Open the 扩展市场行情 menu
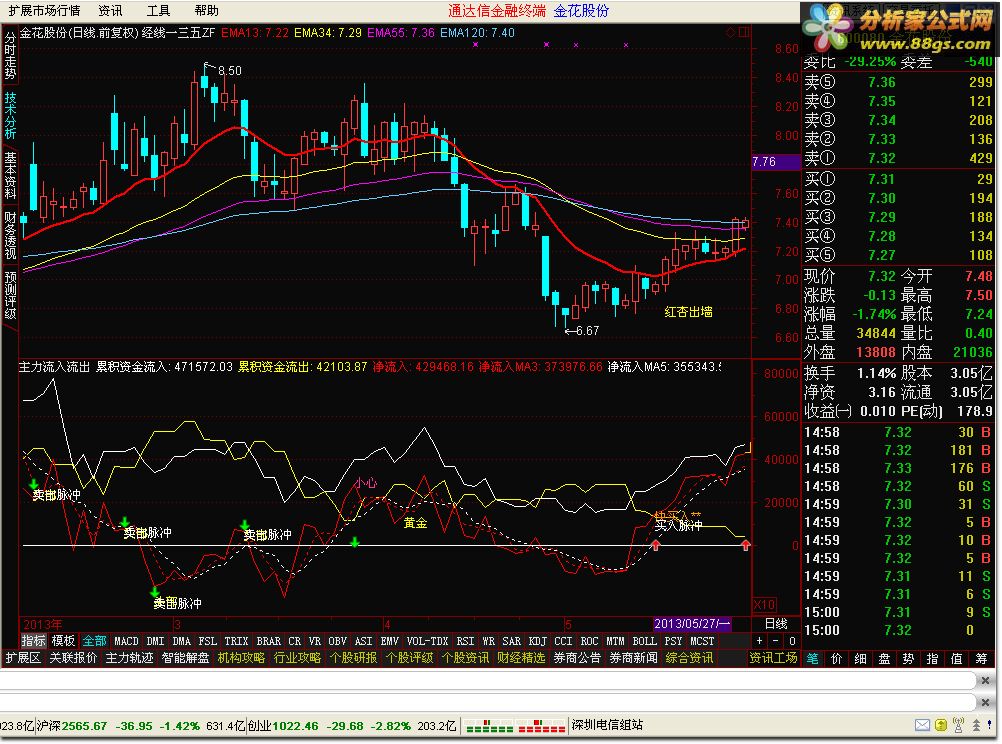This screenshot has height=744, width=1002. click(x=45, y=11)
